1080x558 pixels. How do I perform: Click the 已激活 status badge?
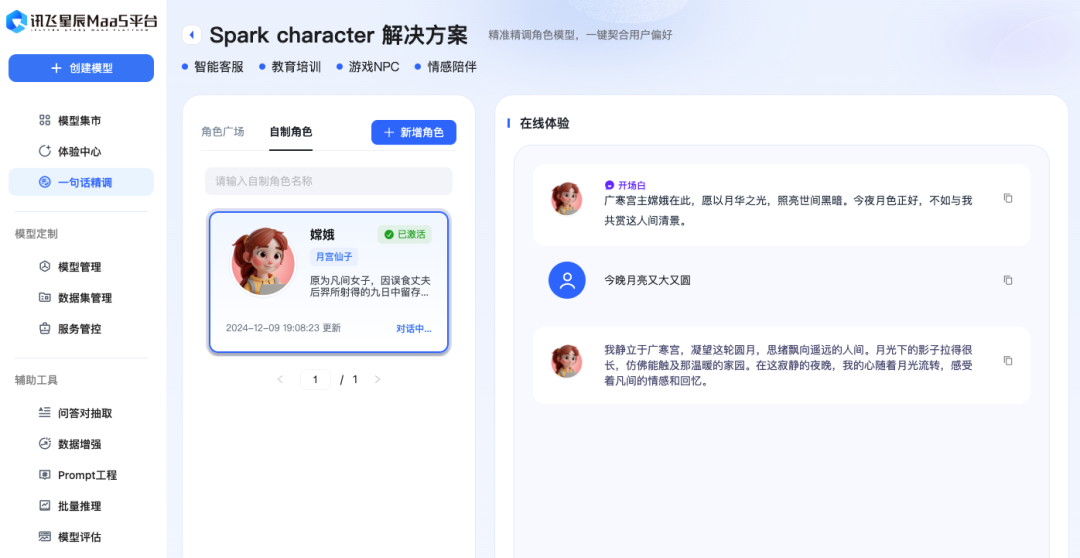(x=405, y=235)
